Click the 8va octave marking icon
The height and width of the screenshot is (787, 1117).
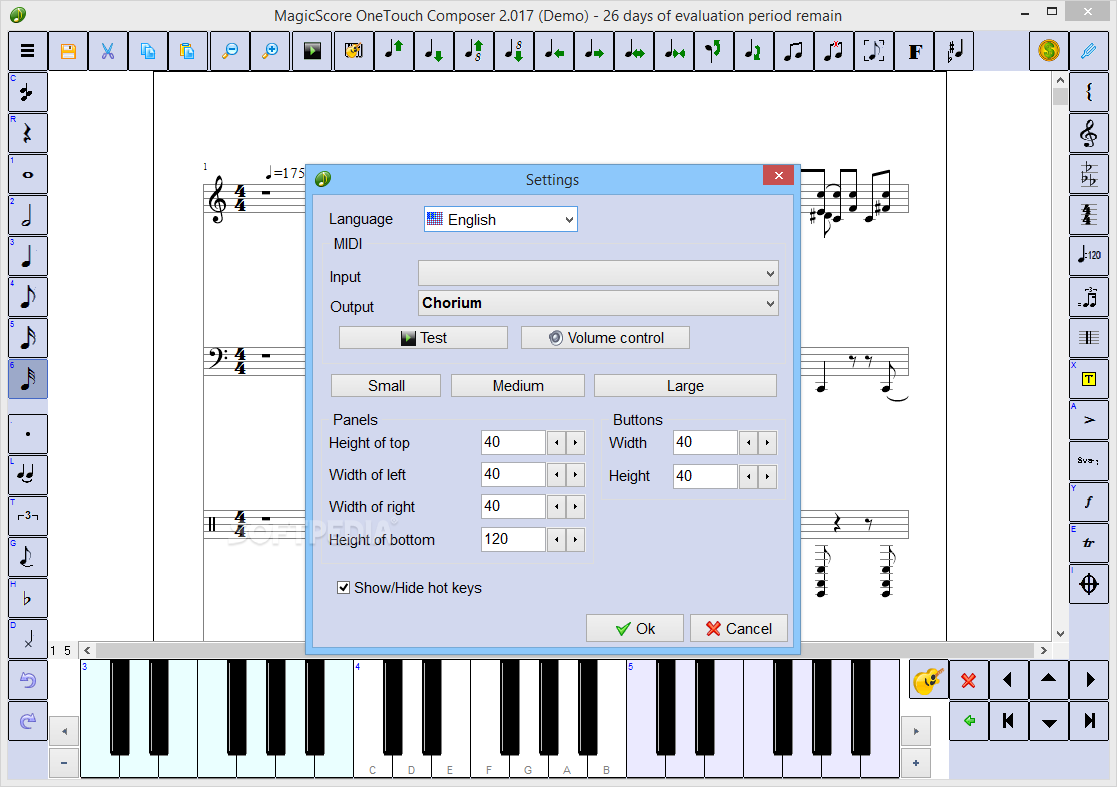[x=1089, y=461]
